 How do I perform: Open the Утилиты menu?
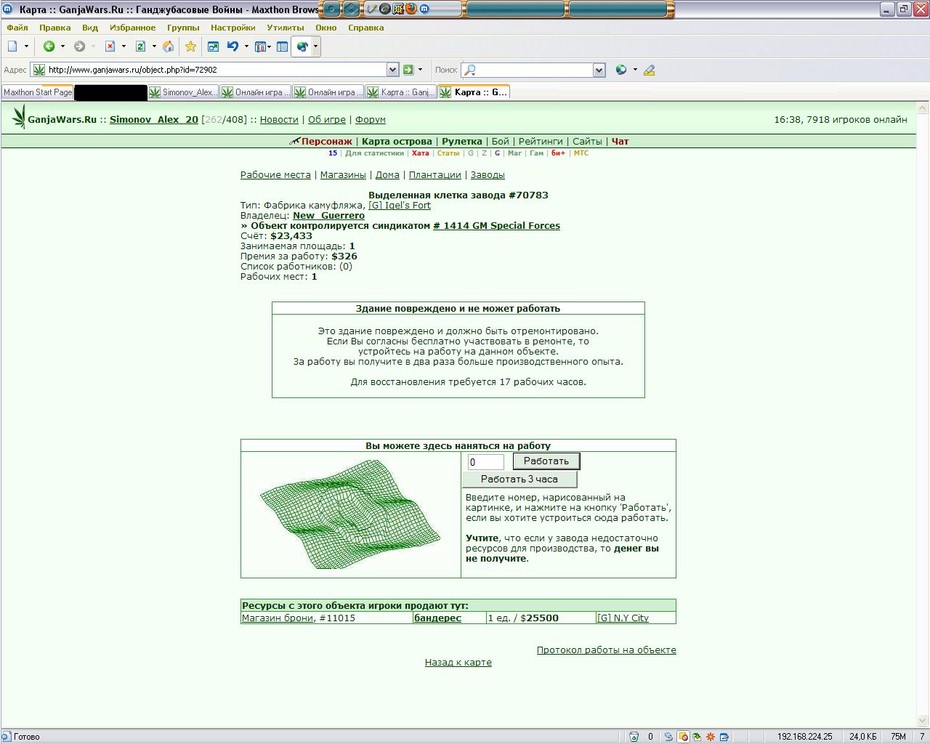point(285,27)
